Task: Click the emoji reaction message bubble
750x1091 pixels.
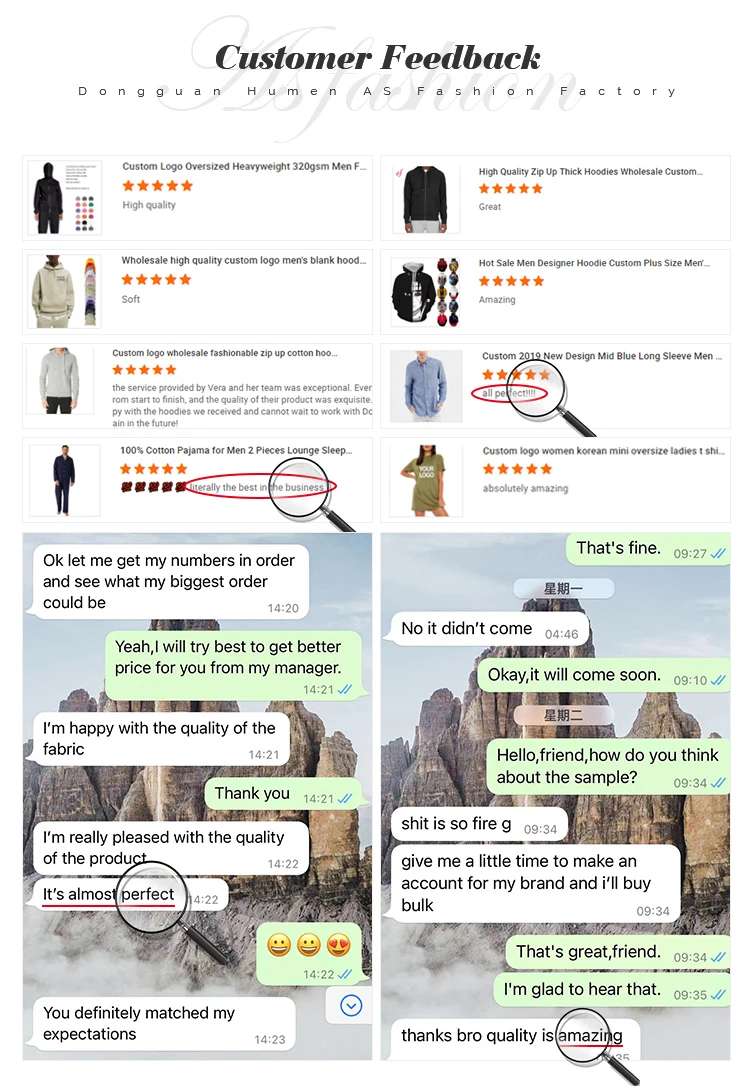Action: [x=309, y=953]
